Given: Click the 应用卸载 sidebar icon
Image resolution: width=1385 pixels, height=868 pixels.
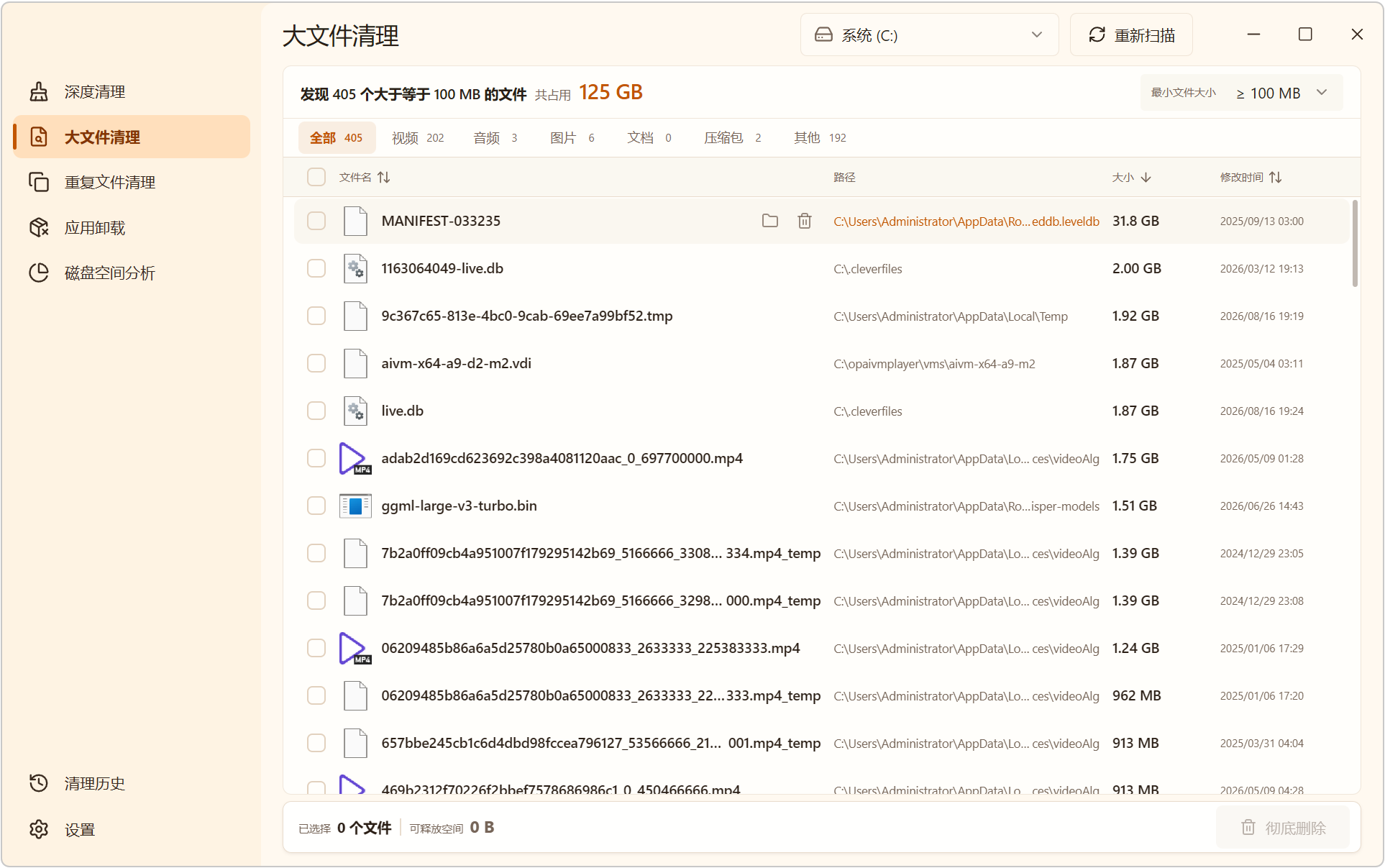Looking at the screenshot, I should (39, 227).
